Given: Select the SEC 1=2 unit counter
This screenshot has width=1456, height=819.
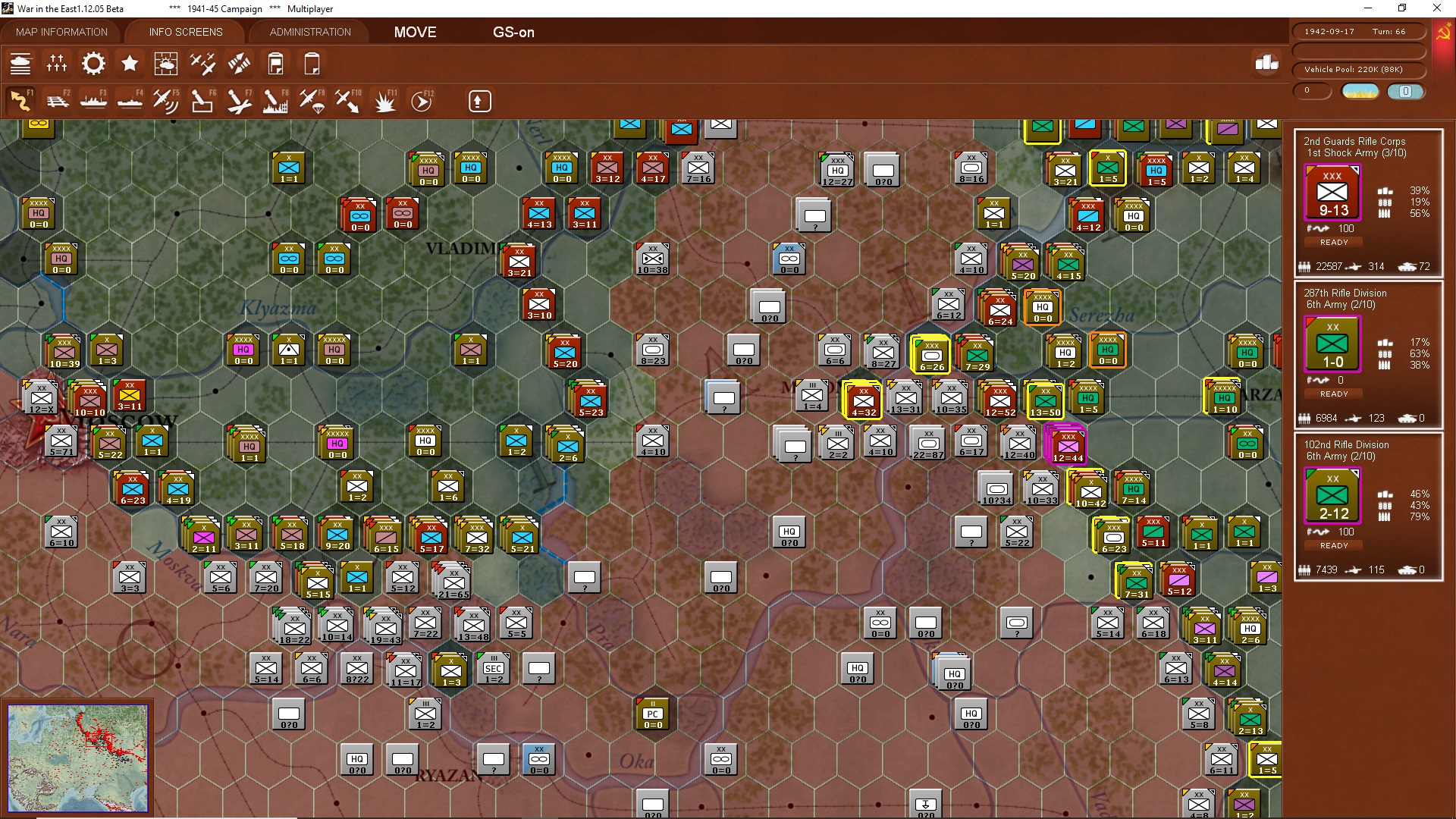Looking at the screenshot, I should point(494,668).
